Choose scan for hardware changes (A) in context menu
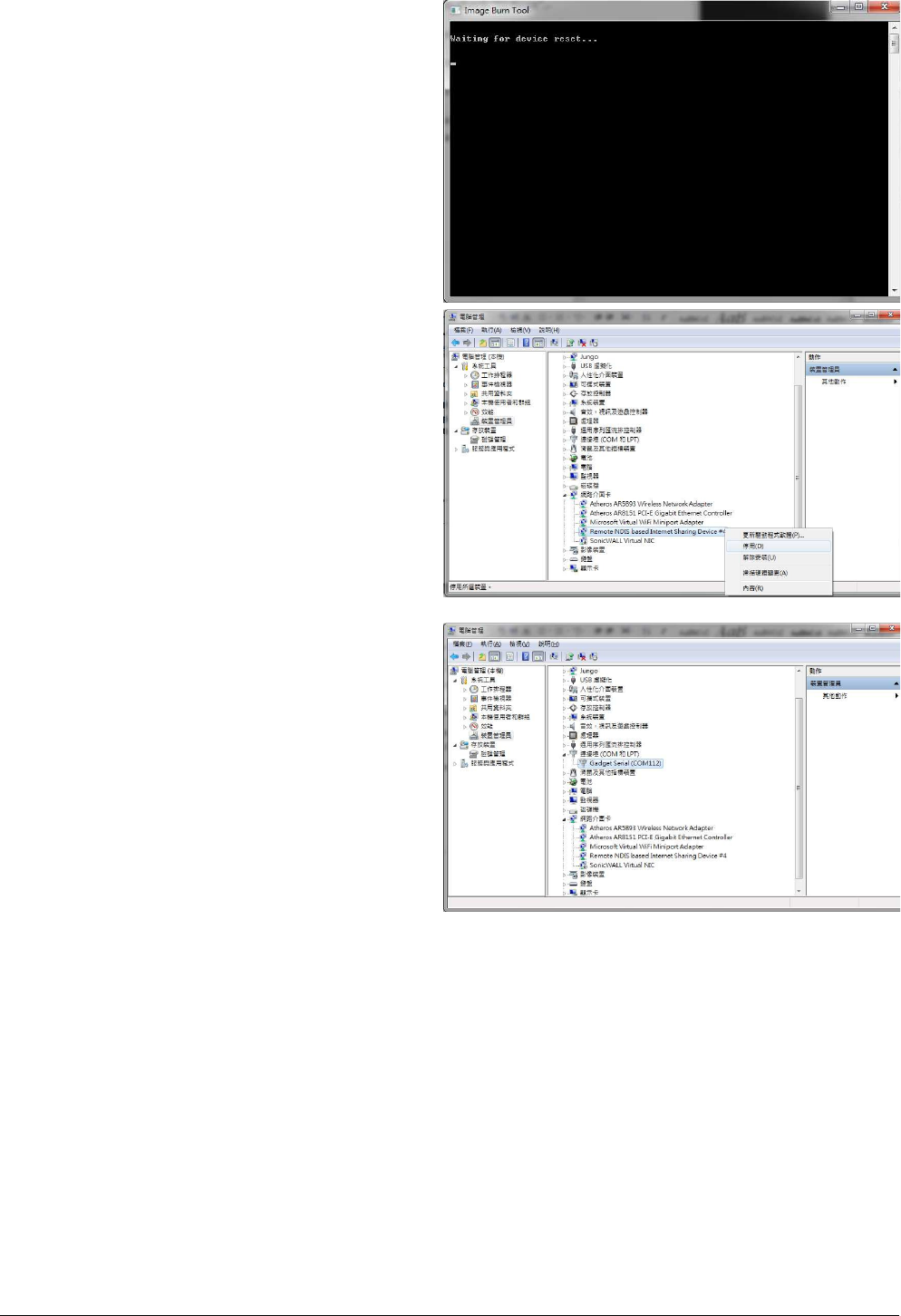This screenshot has width=901, height=1316. (779, 573)
